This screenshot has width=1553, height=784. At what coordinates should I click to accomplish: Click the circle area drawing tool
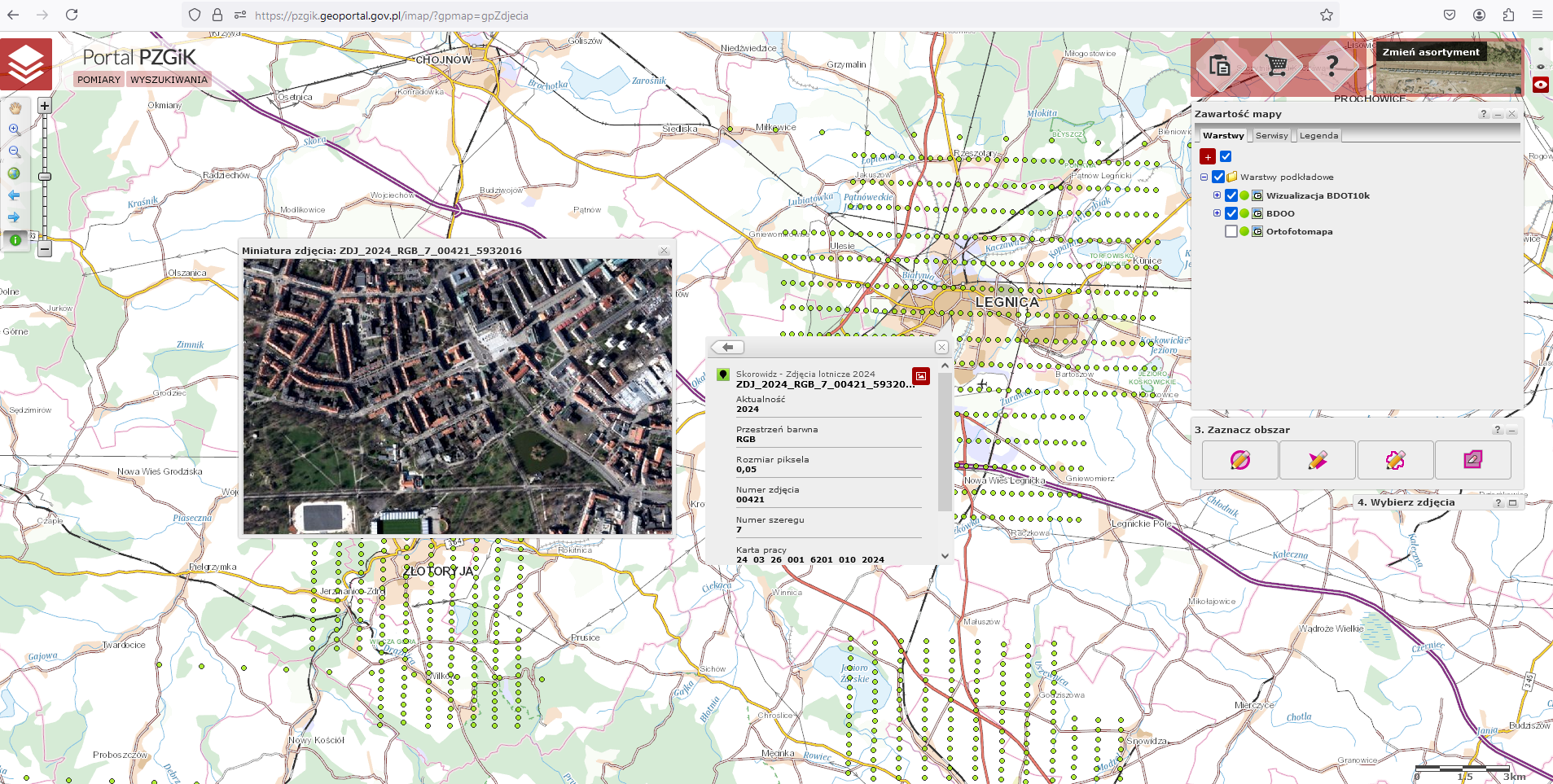tap(1239, 460)
